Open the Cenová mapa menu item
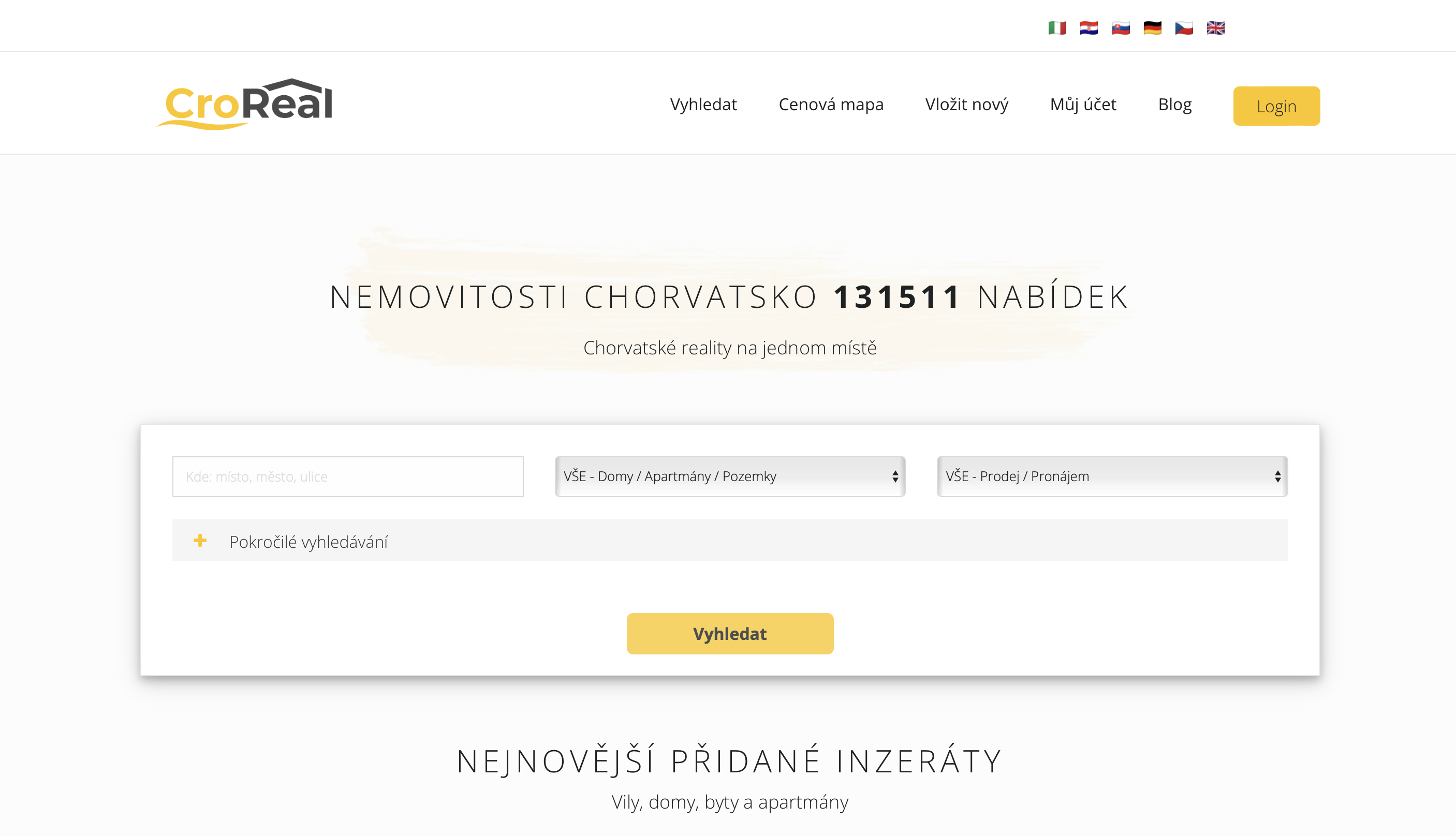This screenshot has height=836, width=1456. (831, 104)
